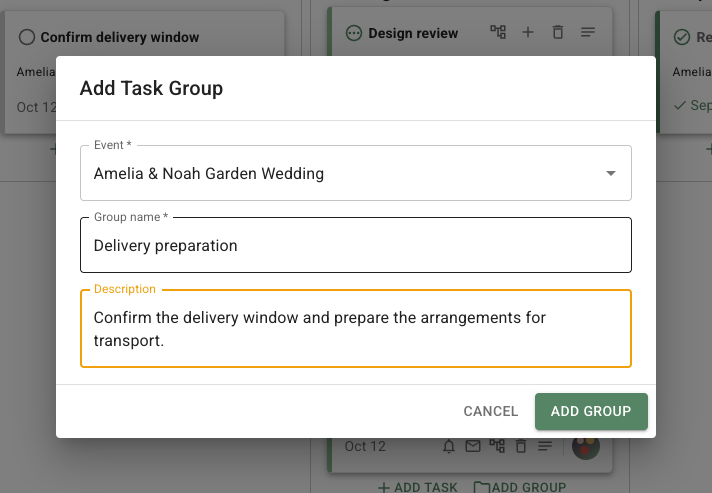712x493 pixels.
Task: Click the avatar thumbnail near Oct 12
Action: click(586, 448)
